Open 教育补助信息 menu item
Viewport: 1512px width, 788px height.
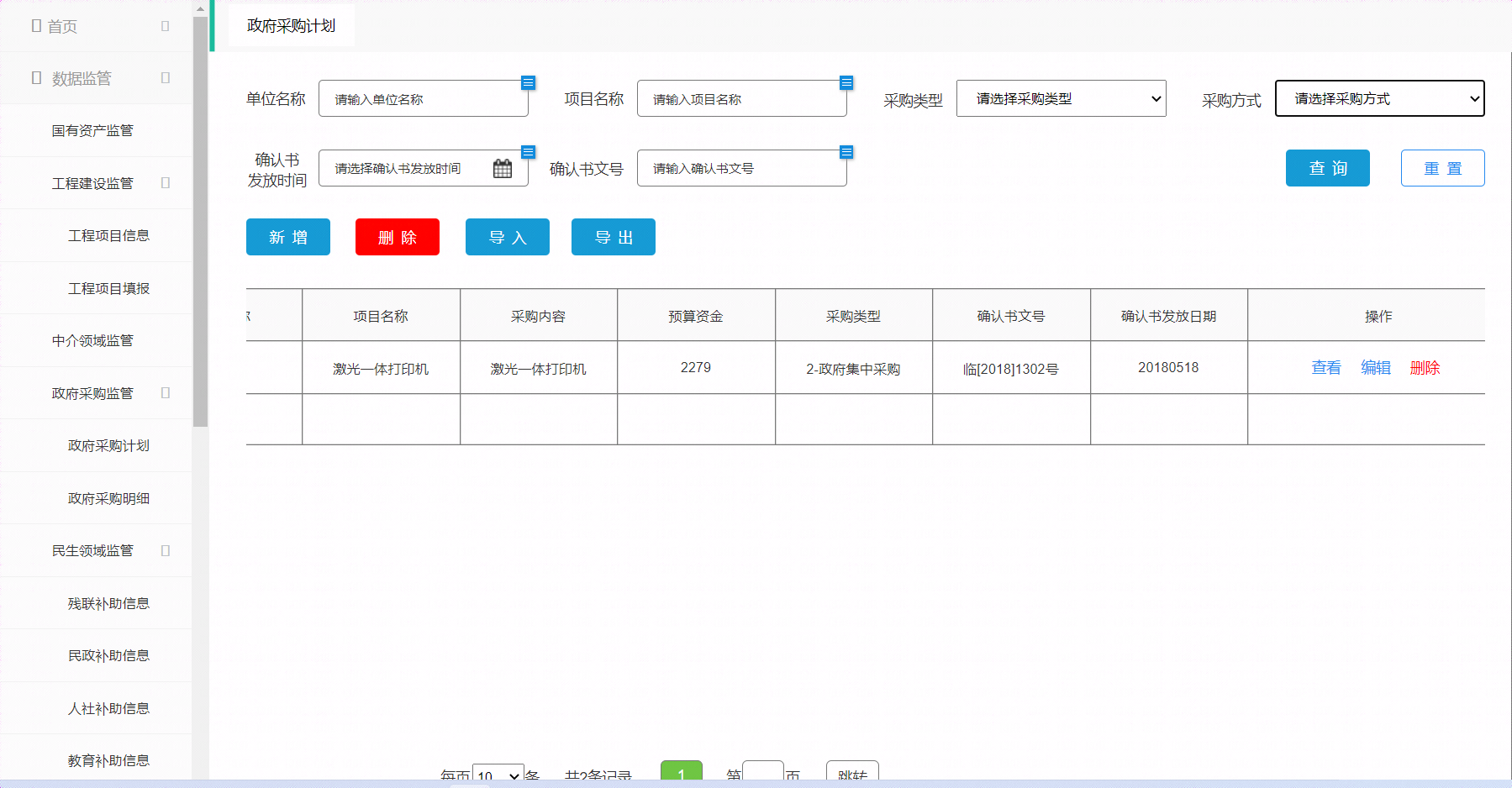(108, 761)
